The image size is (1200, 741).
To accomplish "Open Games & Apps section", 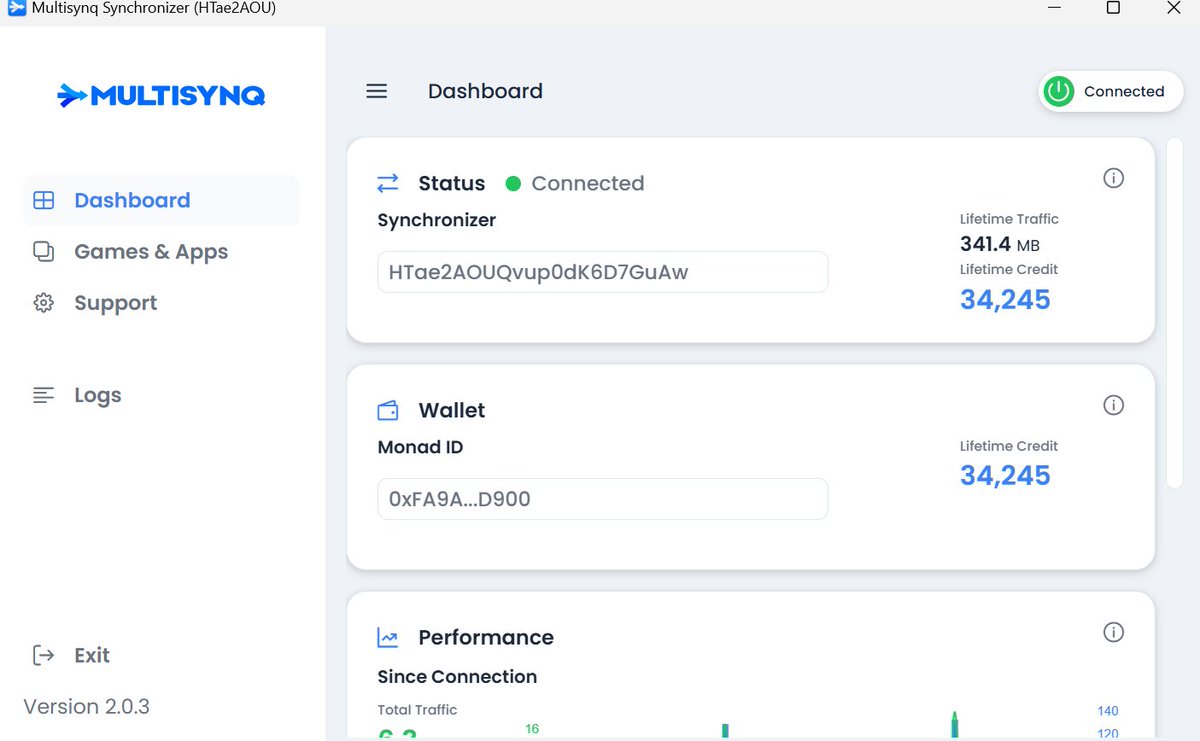I will tap(151, 252).
